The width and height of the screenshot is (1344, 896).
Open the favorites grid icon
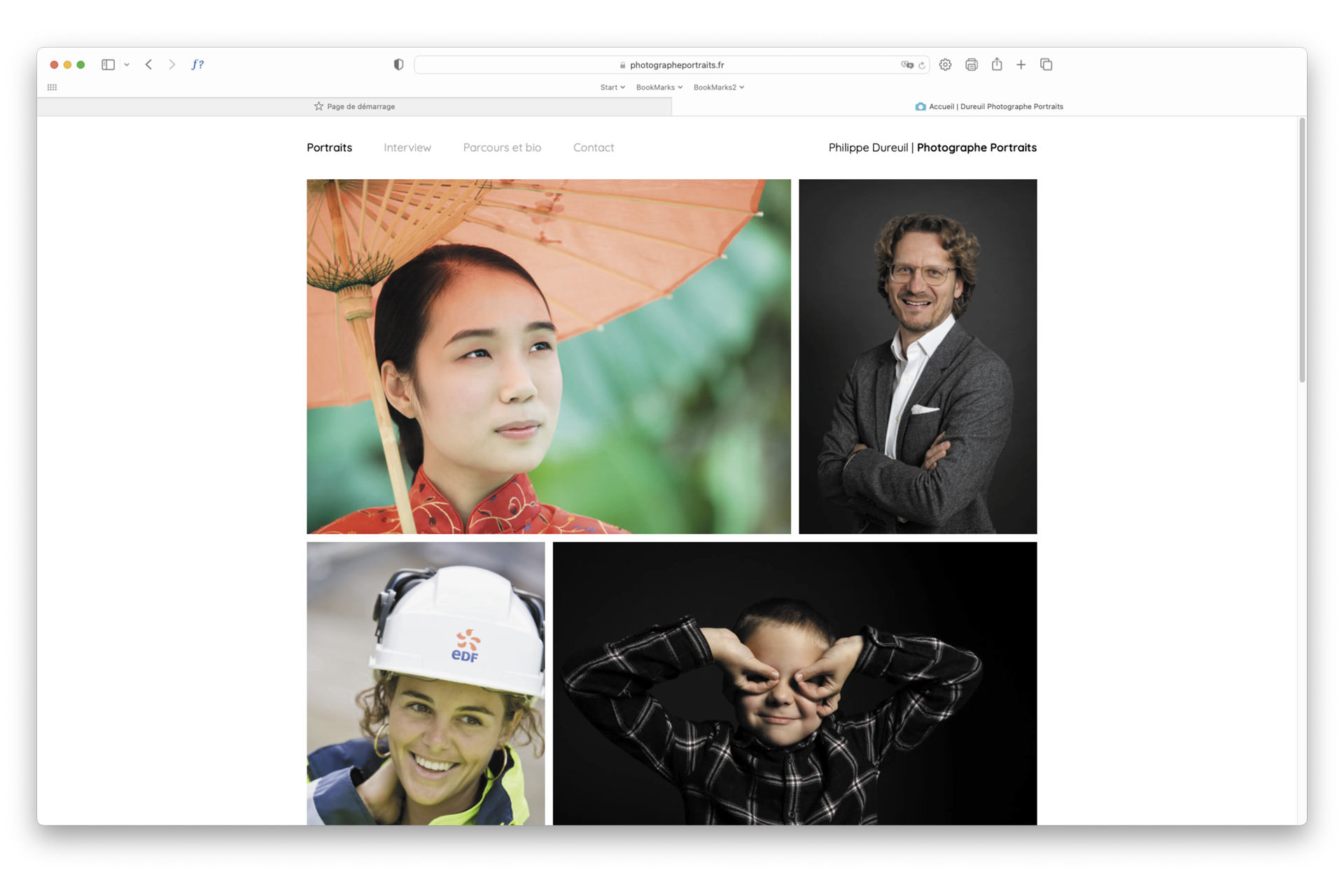click(52, 87)
